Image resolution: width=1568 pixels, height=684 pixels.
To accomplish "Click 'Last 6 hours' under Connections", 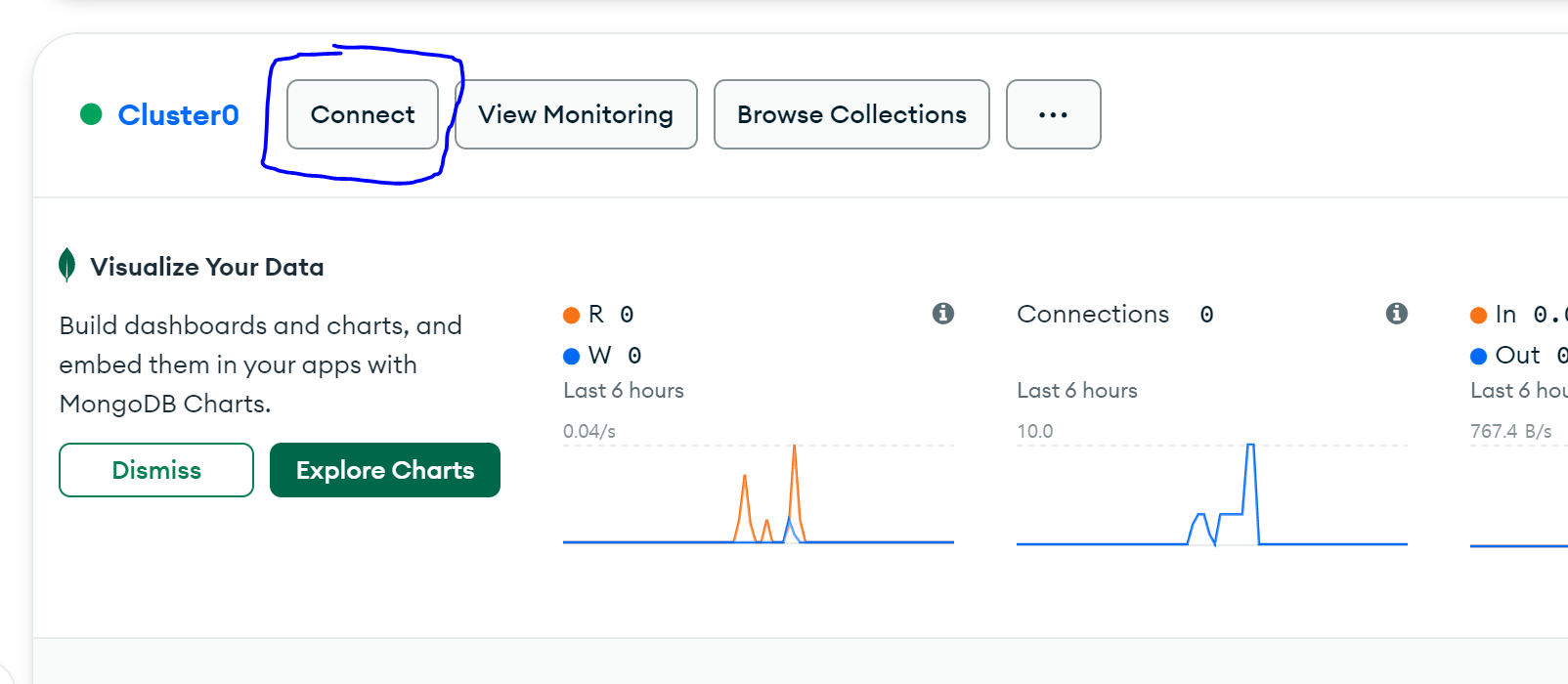I will tap(1077, 390).
